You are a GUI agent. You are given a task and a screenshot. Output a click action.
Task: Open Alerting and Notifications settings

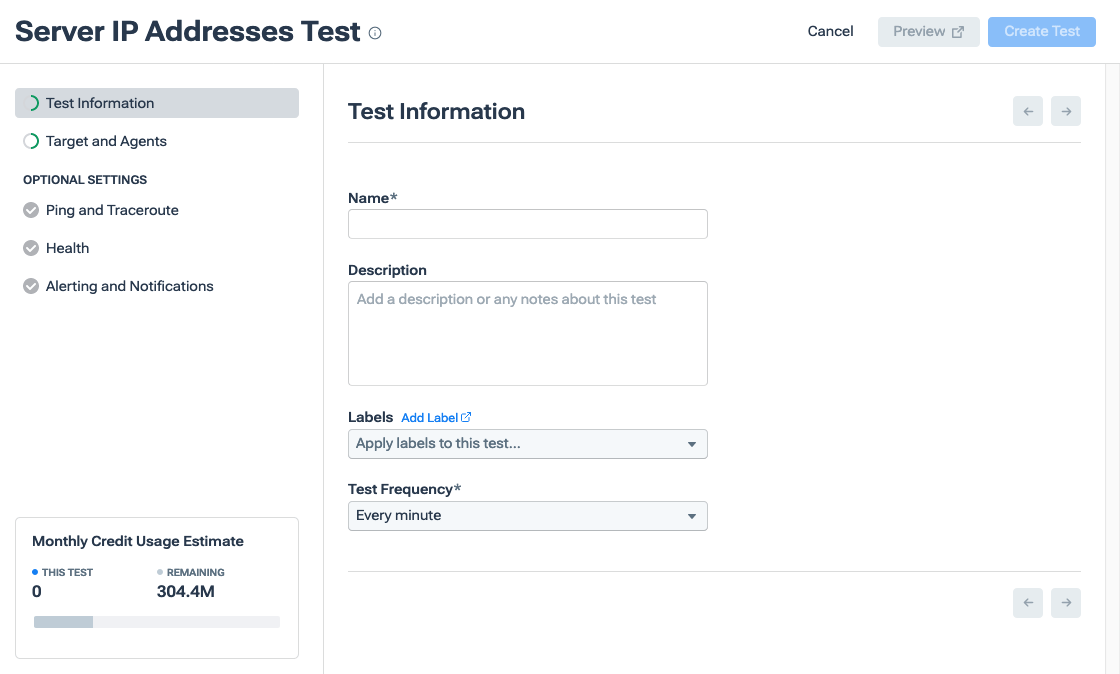point(129,286)
